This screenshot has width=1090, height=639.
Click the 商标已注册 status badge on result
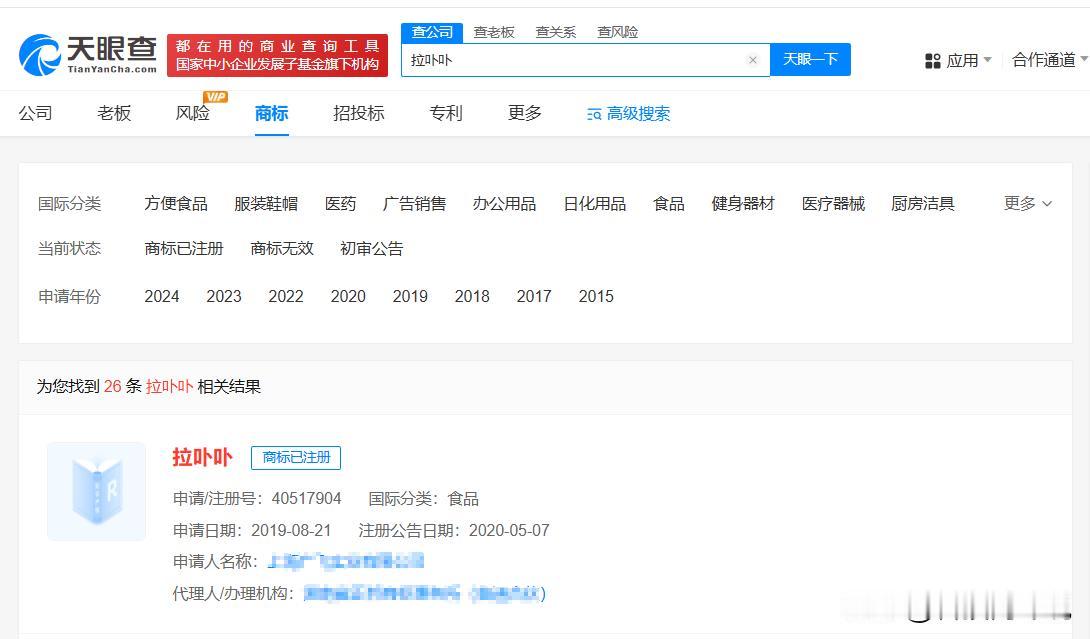click(x=296, y=458)
